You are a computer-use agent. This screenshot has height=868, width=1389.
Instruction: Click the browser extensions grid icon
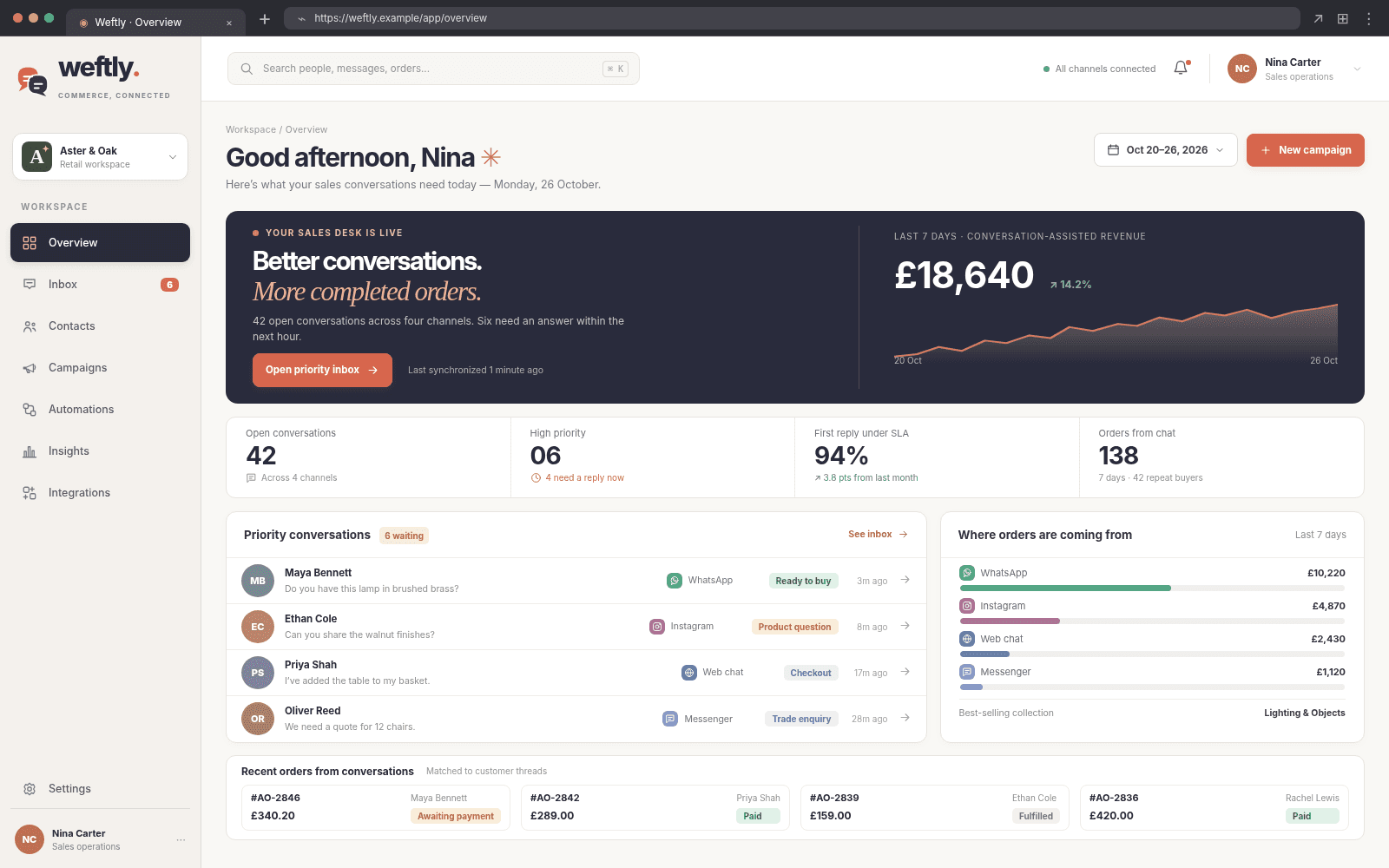[1343, 18]
